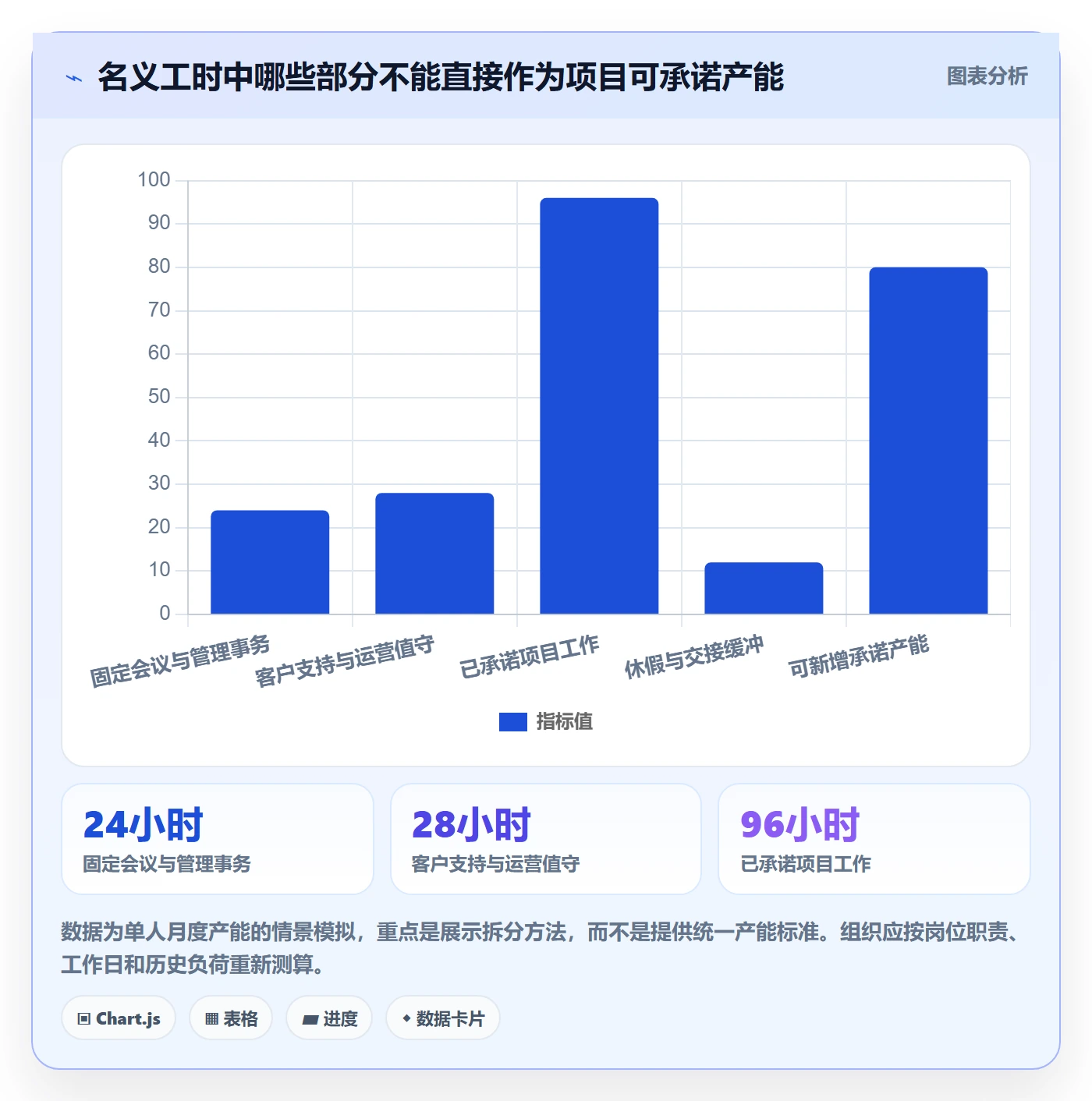Click the 进度 tag
Image resolution: width=1092 pixels, height=1101 pixels.
point(329,1018)
